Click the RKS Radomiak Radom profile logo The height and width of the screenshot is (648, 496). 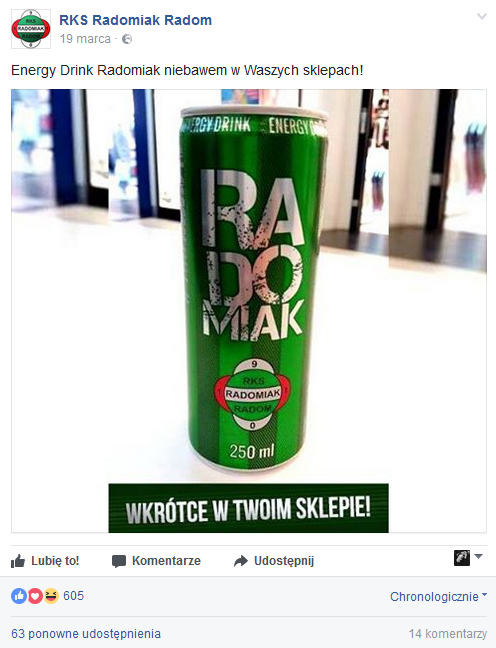click(31, 29)
